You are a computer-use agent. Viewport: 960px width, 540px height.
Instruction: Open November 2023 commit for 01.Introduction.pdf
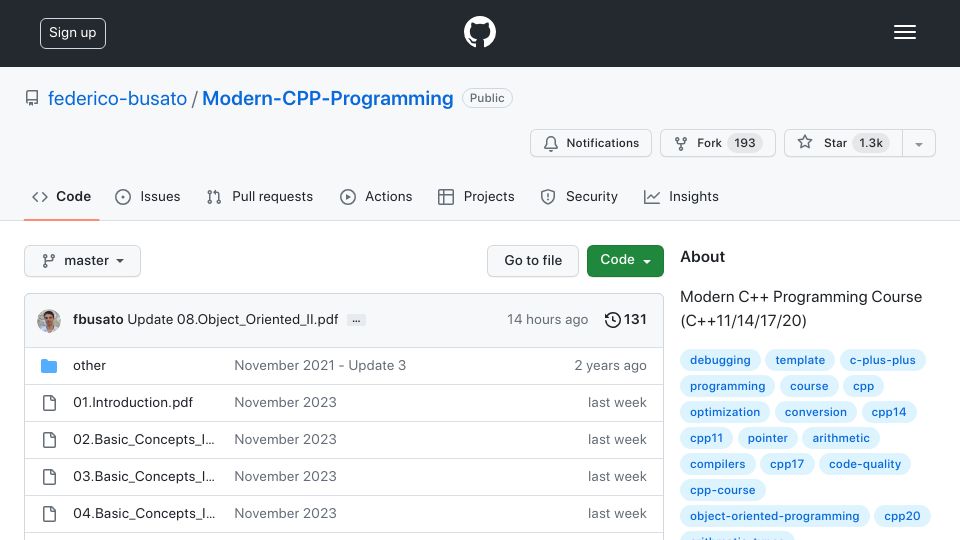(285, 402)
